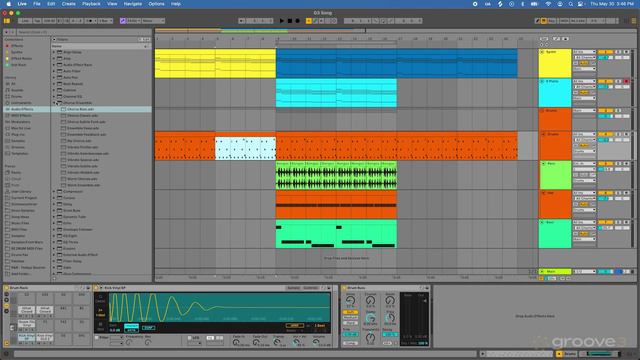Open the Options menu
Viewport: 640px width, 360px height.
(156, 4)
